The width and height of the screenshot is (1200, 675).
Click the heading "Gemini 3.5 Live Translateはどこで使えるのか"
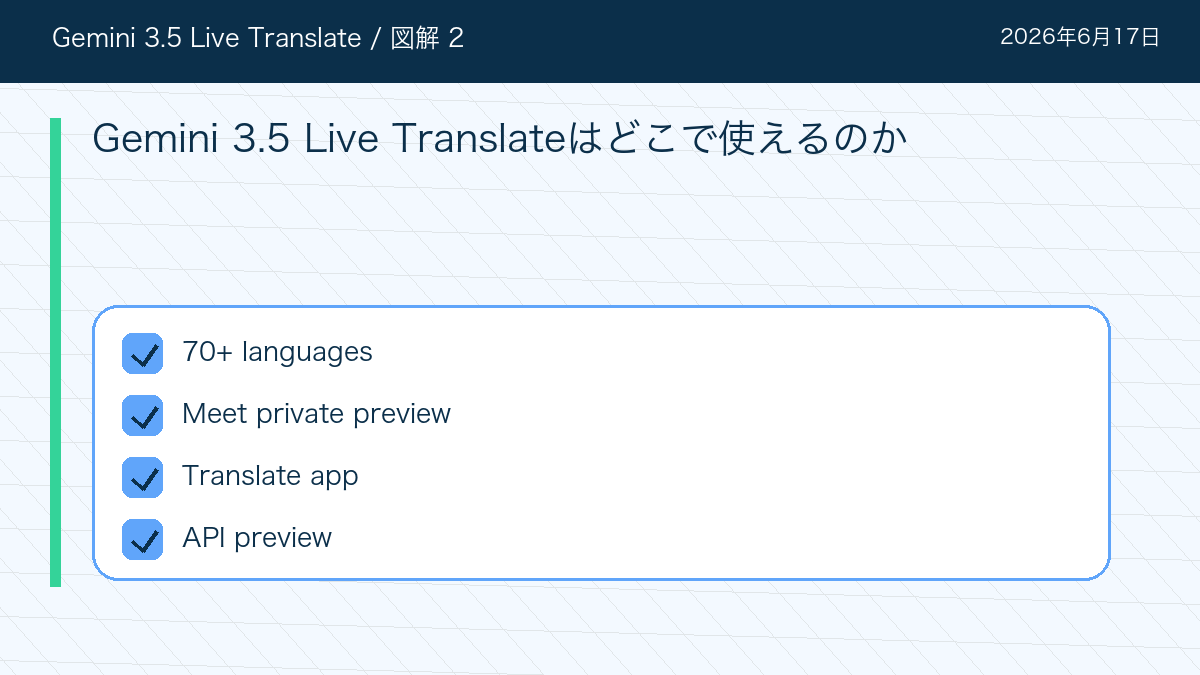[499, 139]
